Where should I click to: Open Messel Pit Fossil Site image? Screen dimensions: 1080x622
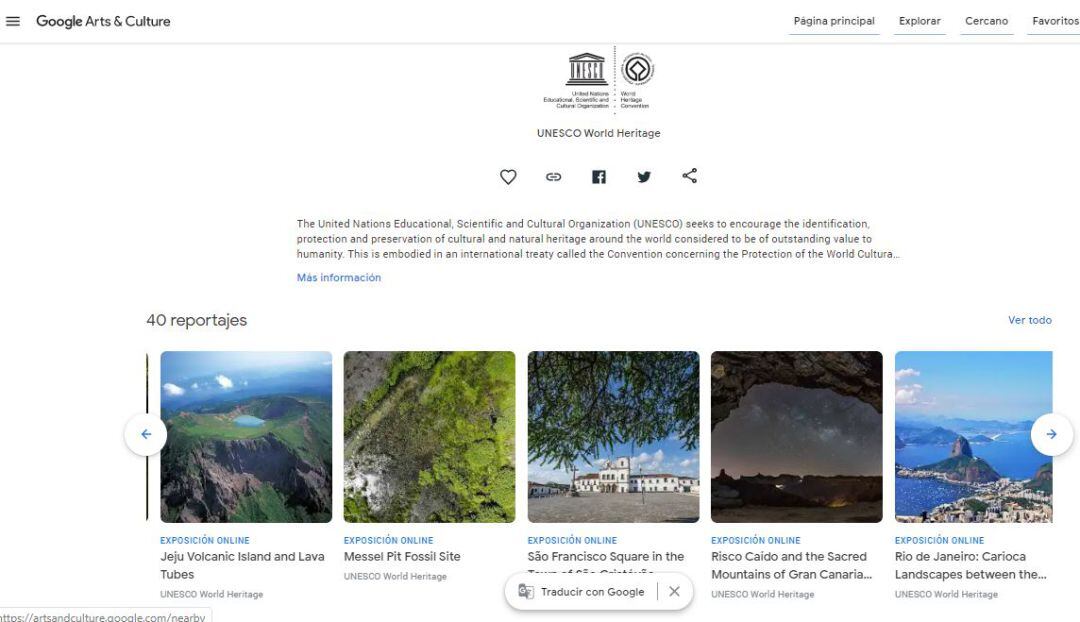tap(429, 436)
